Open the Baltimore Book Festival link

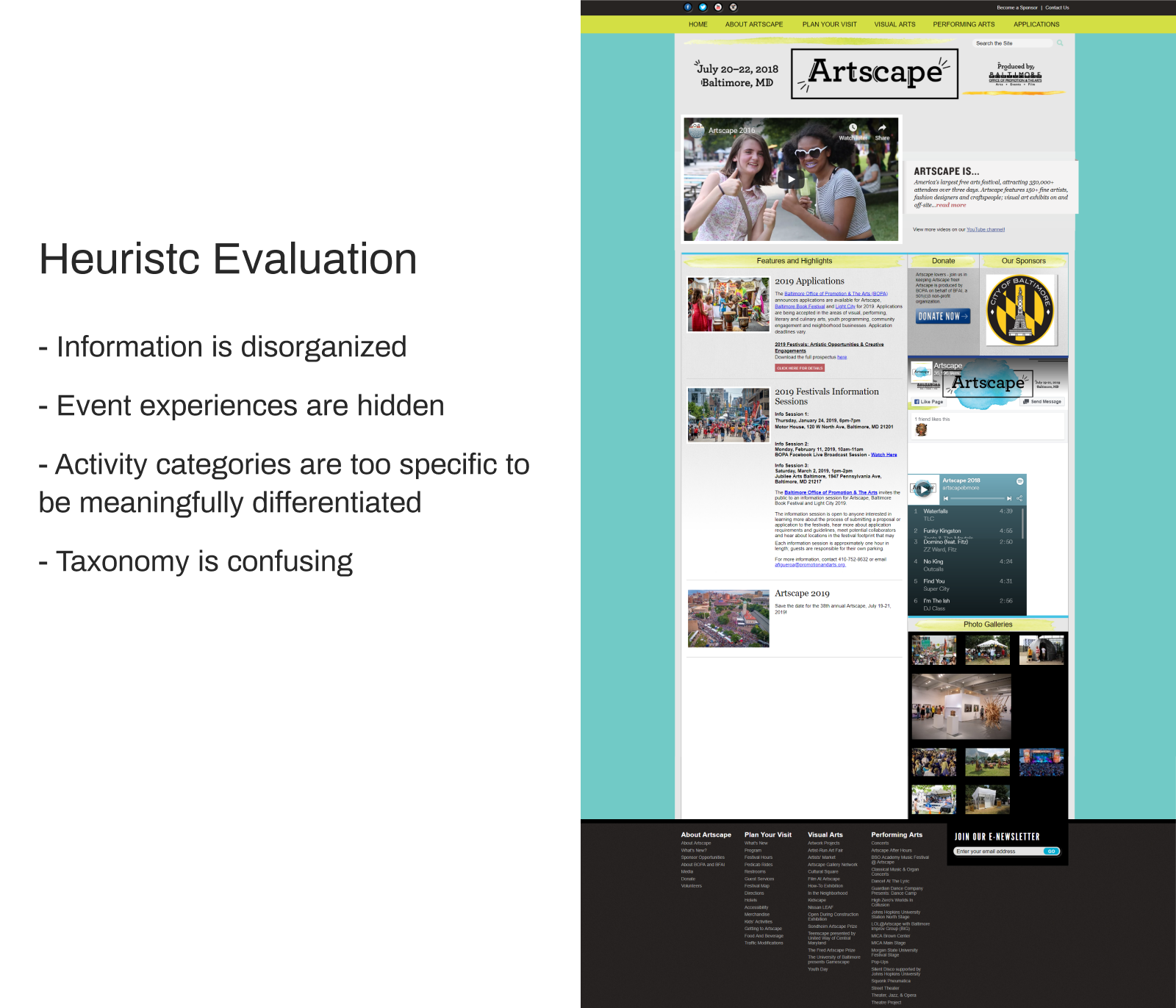[x=800, y=306]
